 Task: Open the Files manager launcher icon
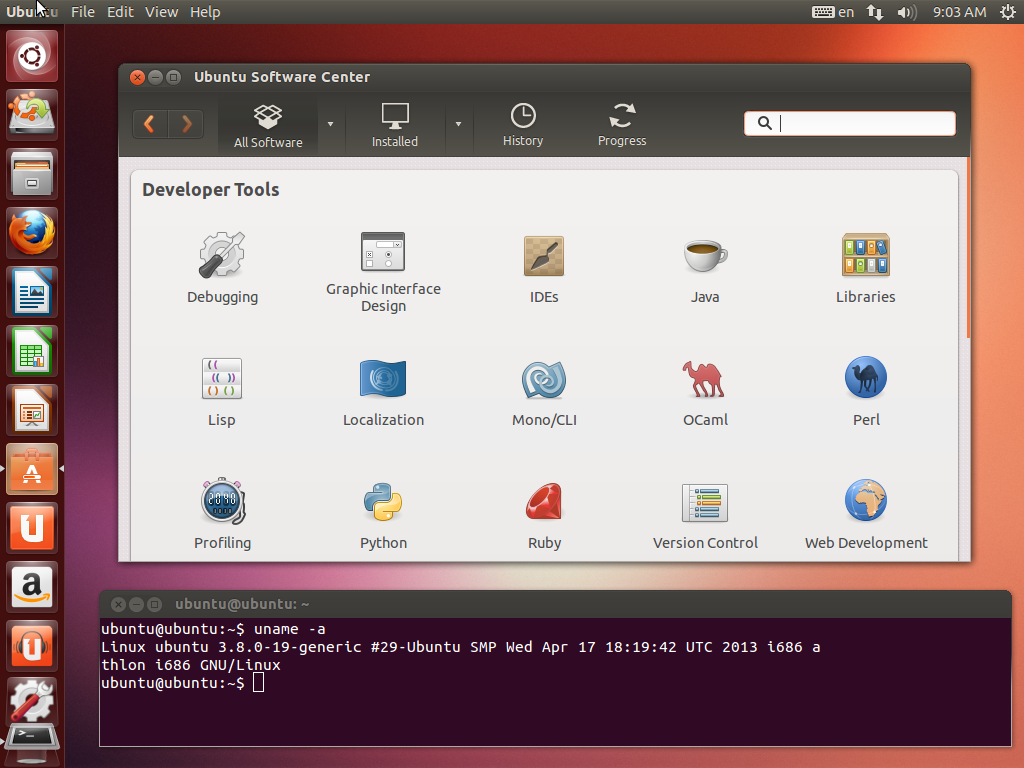(x=32, y=174)
